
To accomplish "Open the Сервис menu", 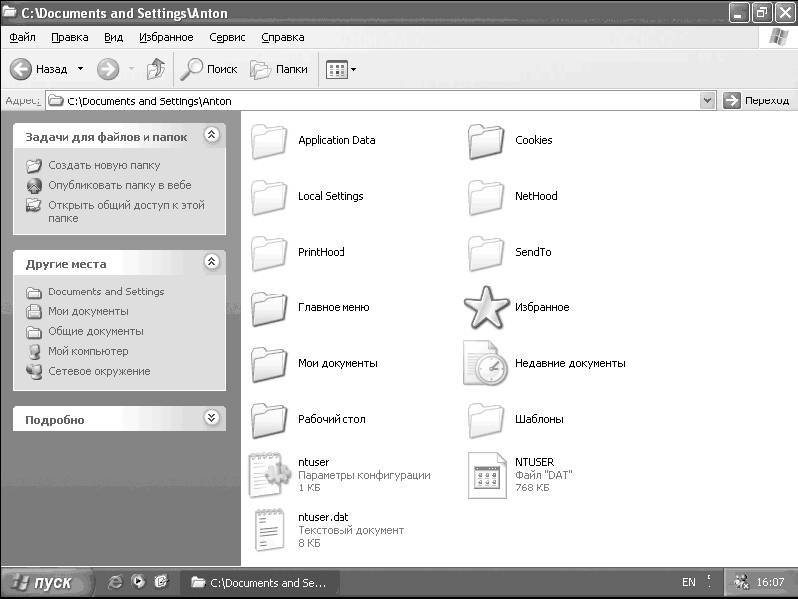I will tap(227, 37).
